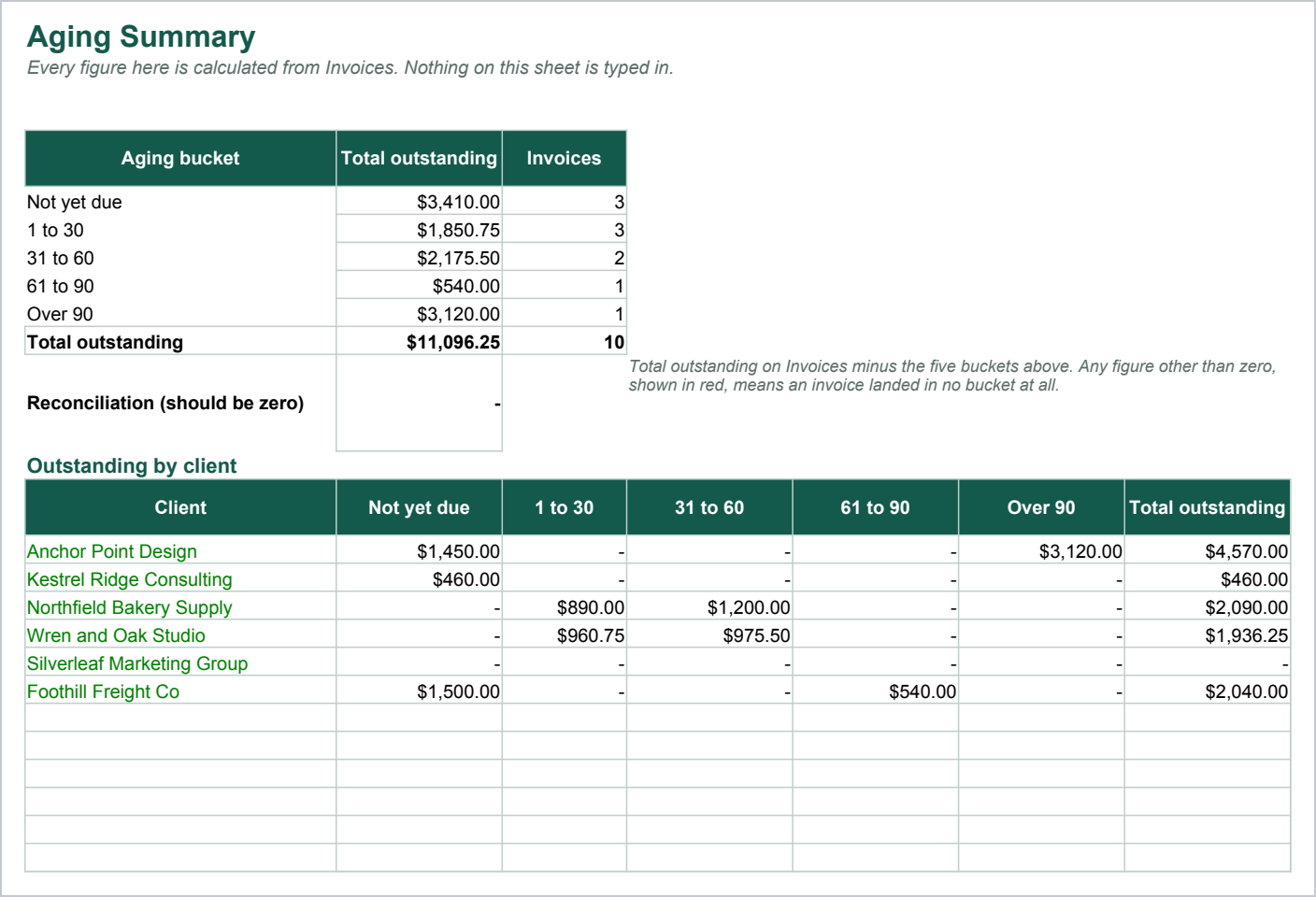Click the "$11,096.25" grand total cell
The height and width of the screenshot is (897, 1316).
(419, 342)
